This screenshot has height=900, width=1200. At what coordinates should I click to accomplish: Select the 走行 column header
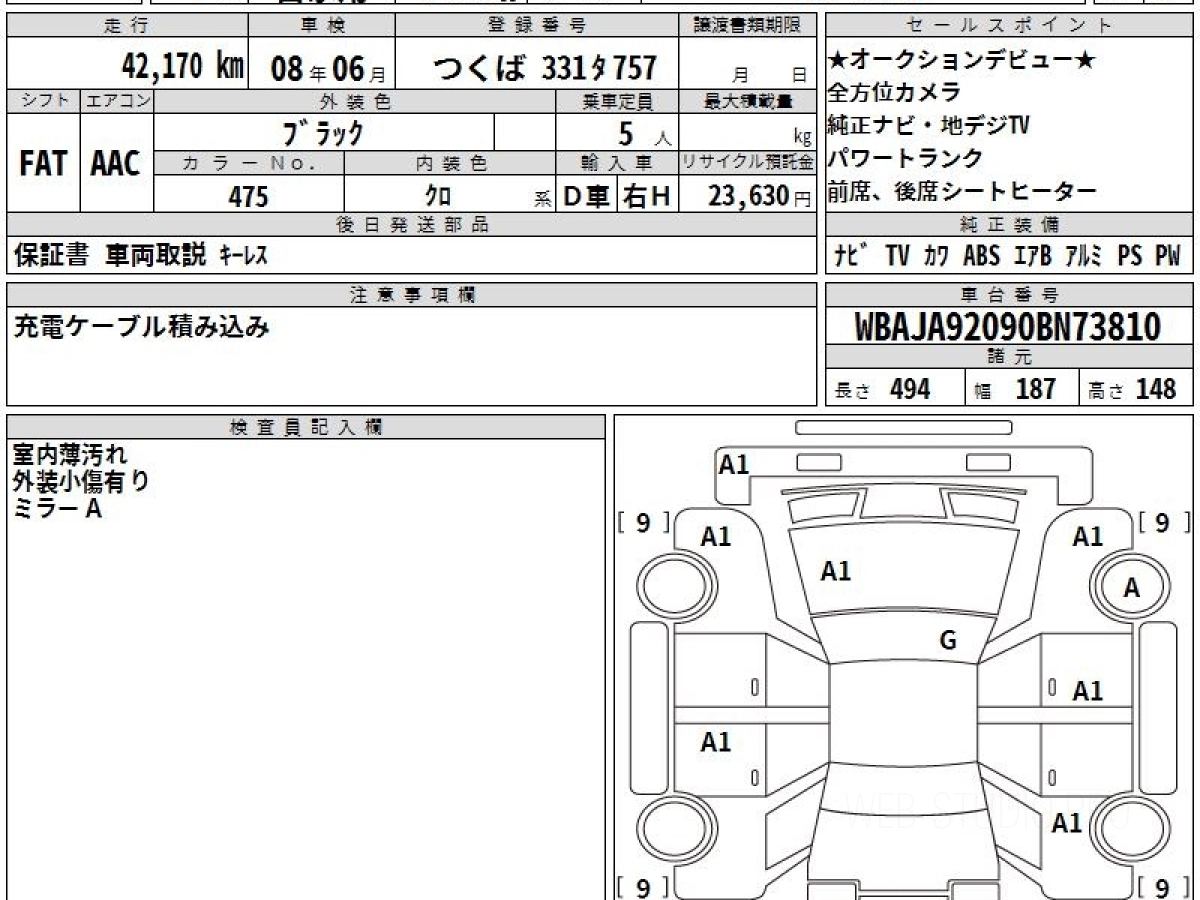point(127,26)
